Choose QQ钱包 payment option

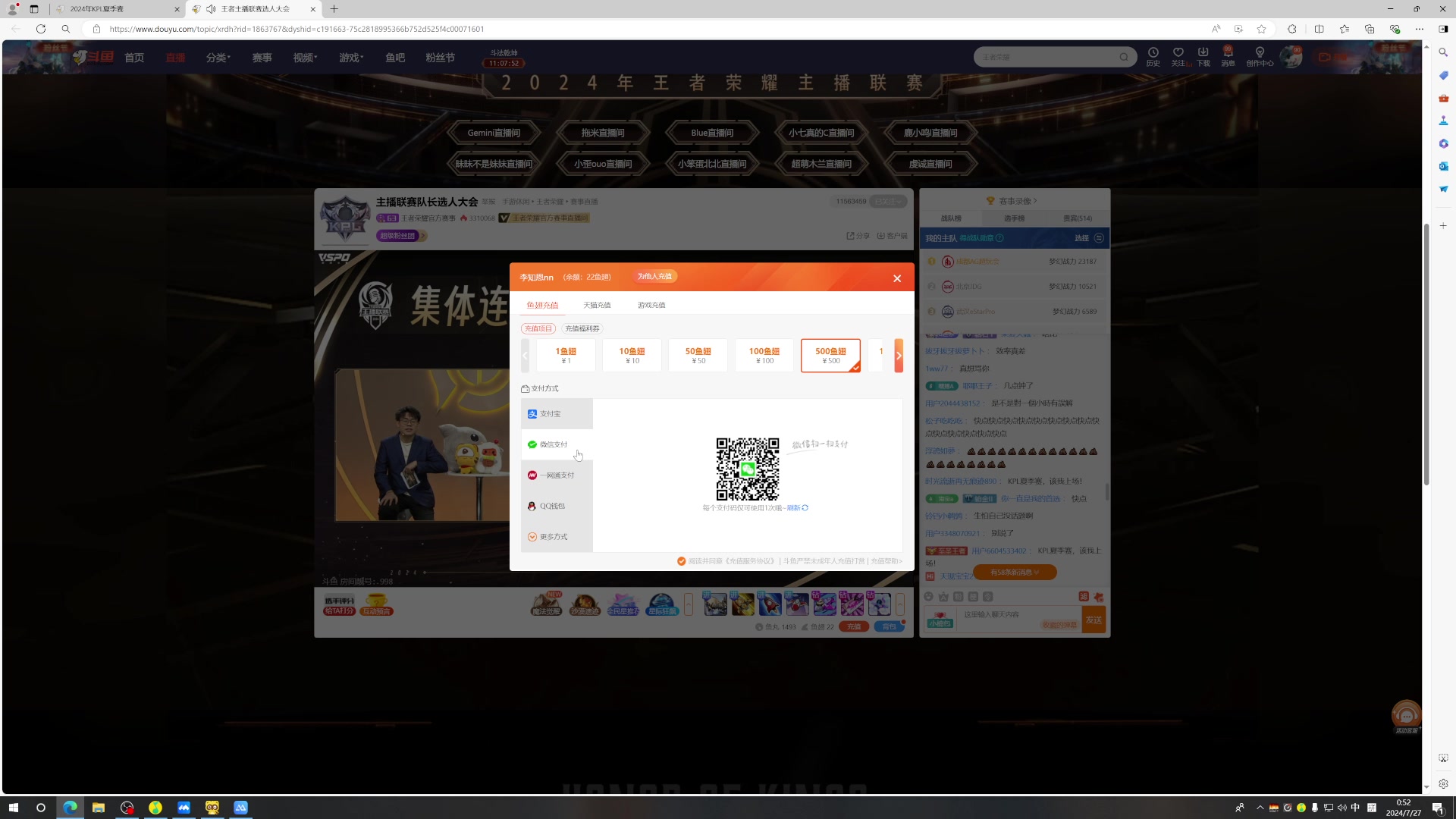point(557,506)
